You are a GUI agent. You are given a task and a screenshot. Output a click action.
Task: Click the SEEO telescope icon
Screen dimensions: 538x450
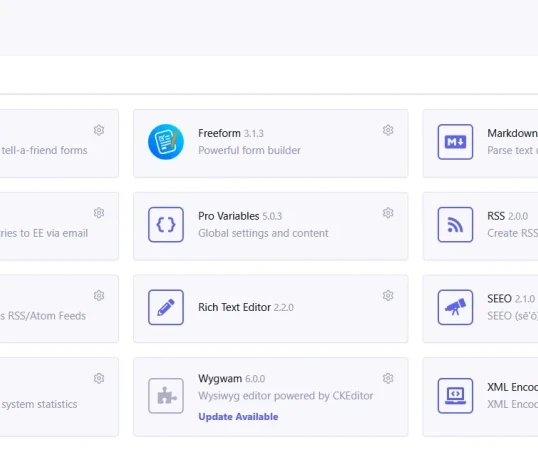coord(455,307)
